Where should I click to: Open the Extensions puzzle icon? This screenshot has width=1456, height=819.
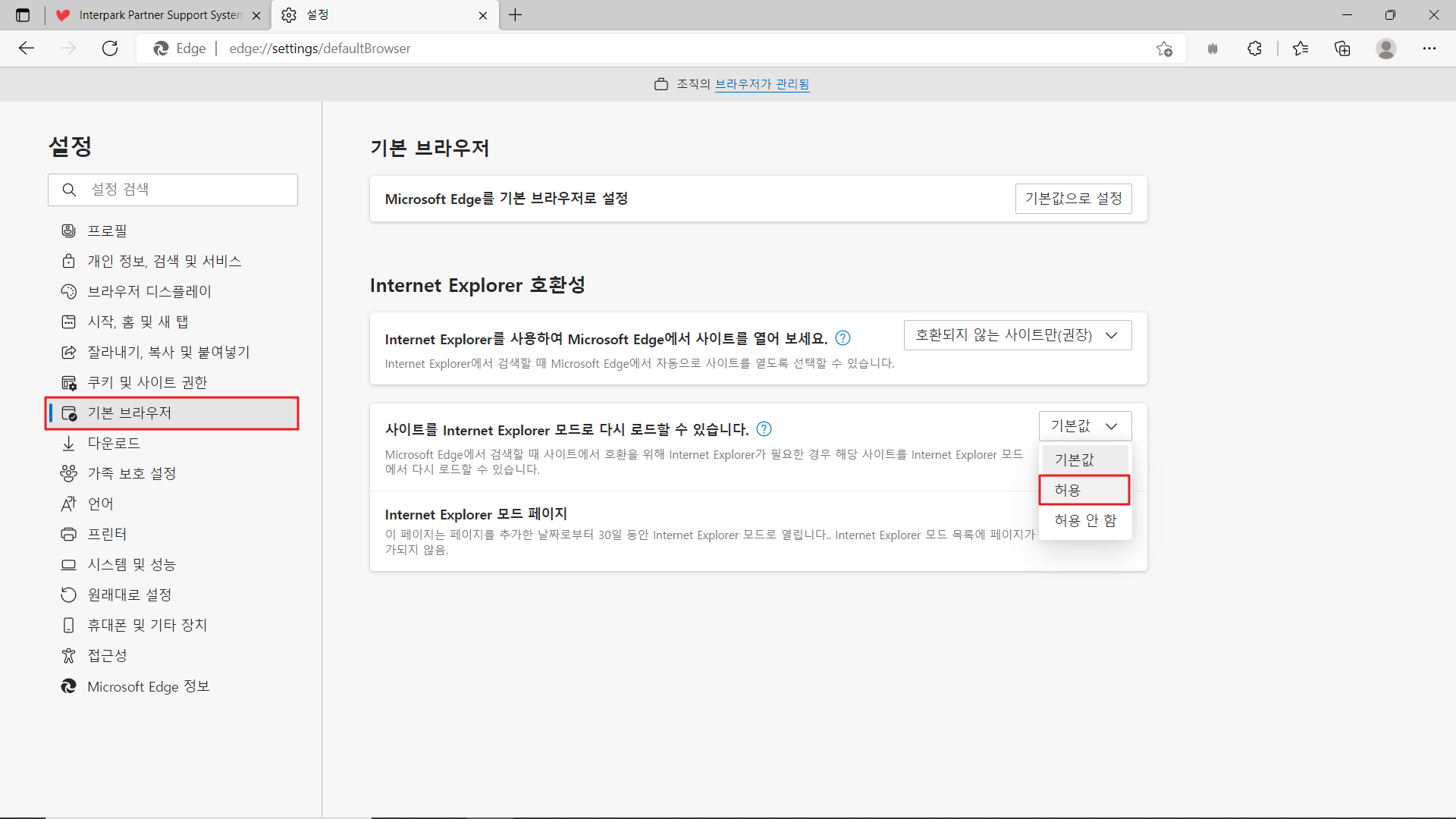(x=1254, y=49)
